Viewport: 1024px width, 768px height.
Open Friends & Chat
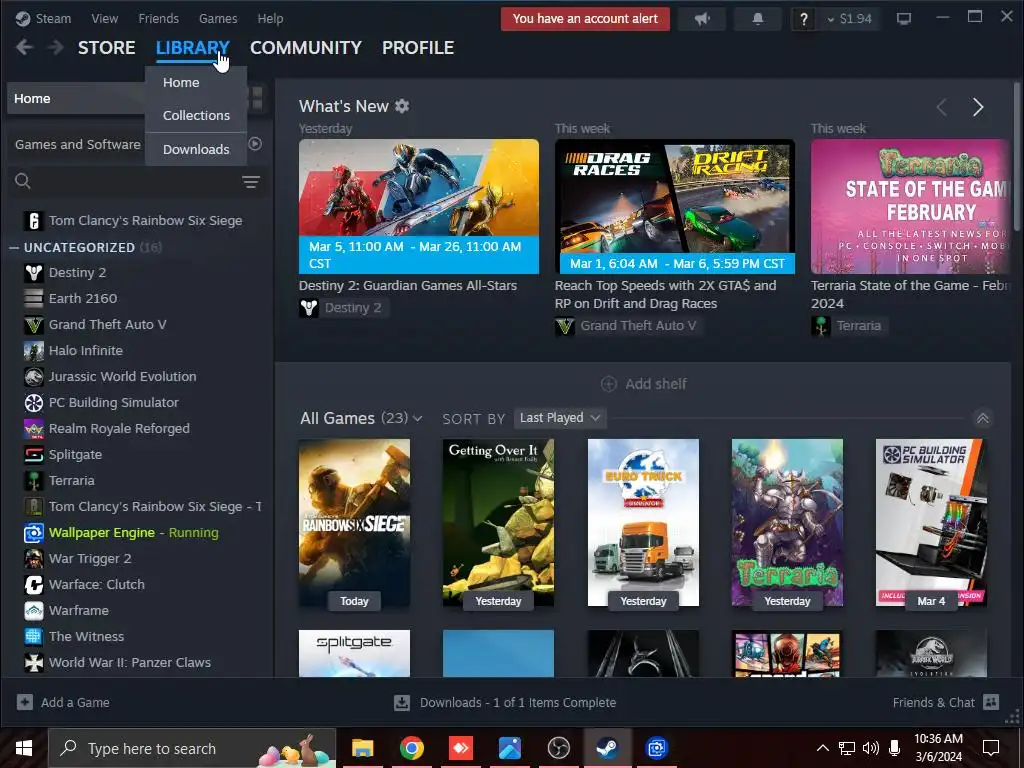pos(946,703)
